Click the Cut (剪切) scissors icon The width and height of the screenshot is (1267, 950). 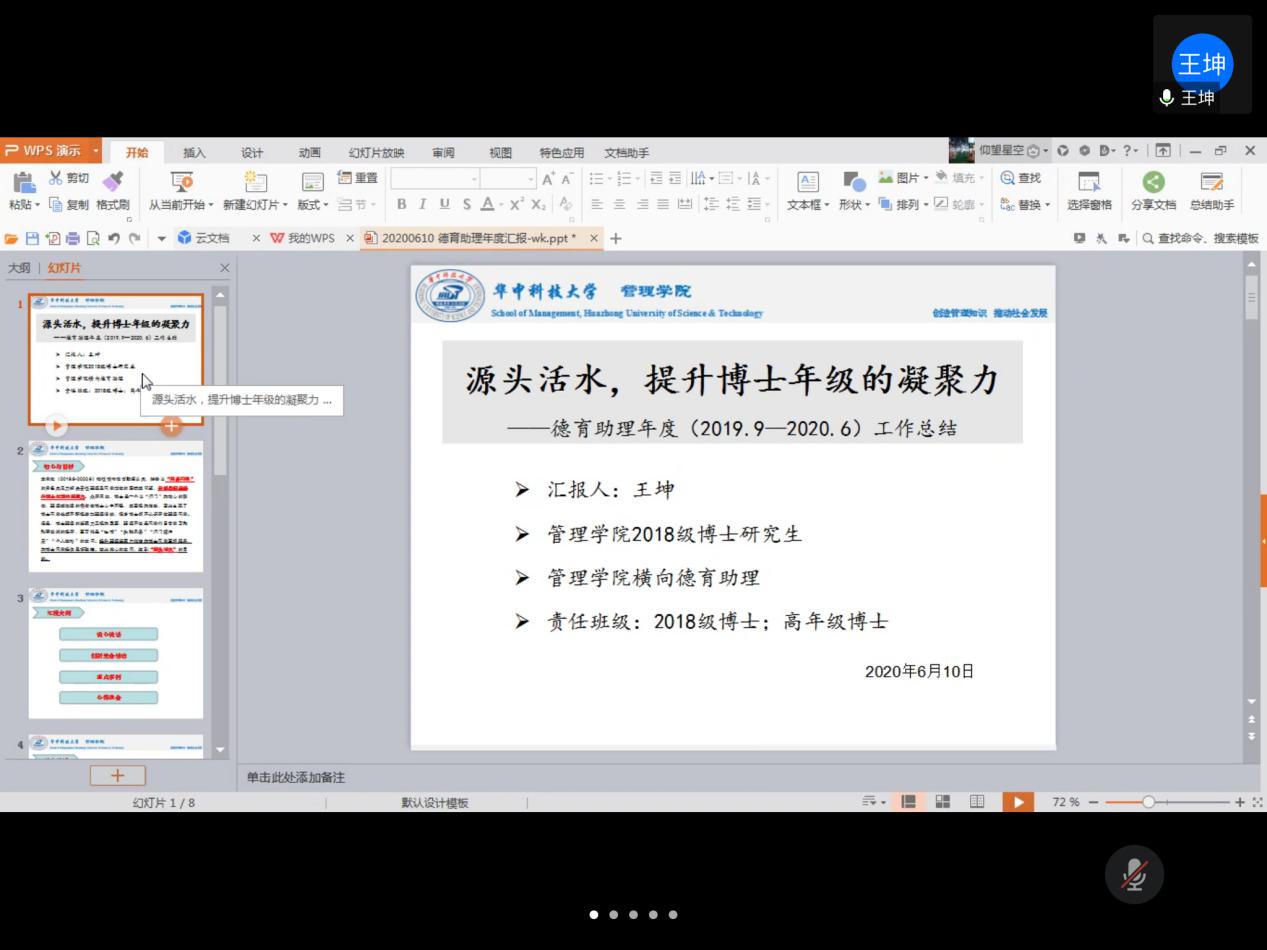coord(56,179)
